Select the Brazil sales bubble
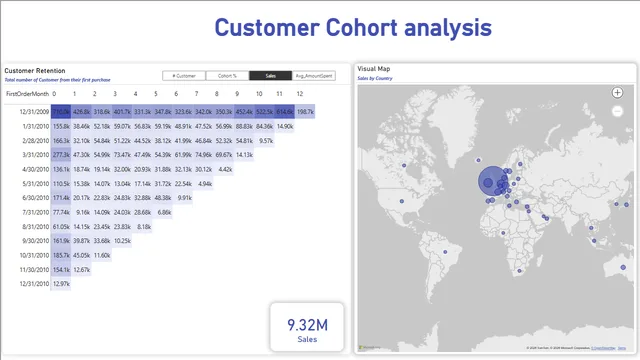 (445, 252)
